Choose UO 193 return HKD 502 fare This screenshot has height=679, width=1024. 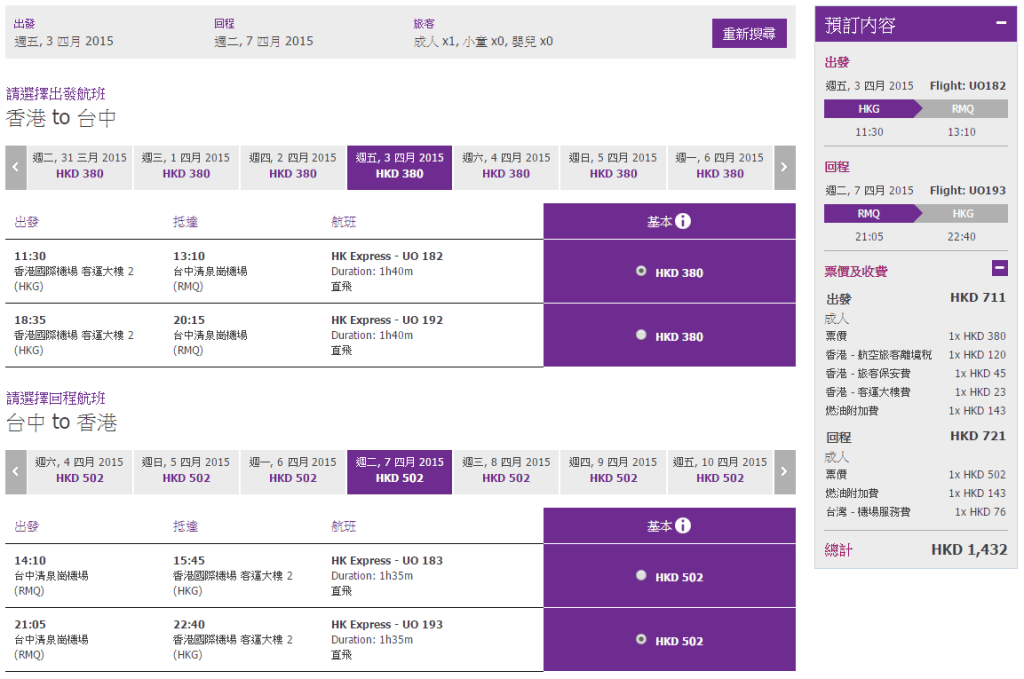641,640
